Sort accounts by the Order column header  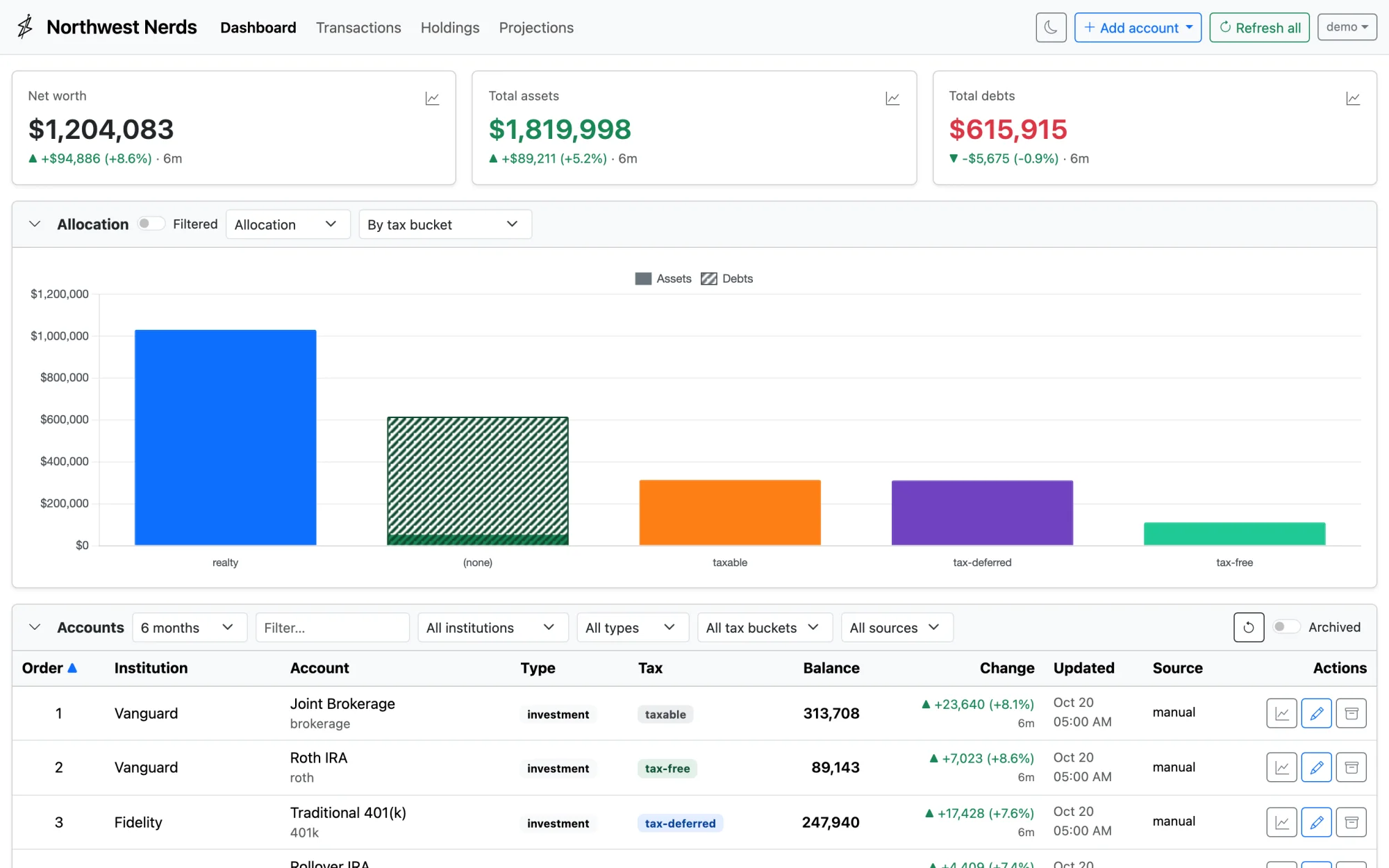pyautogui.click(x=49, y=668)
